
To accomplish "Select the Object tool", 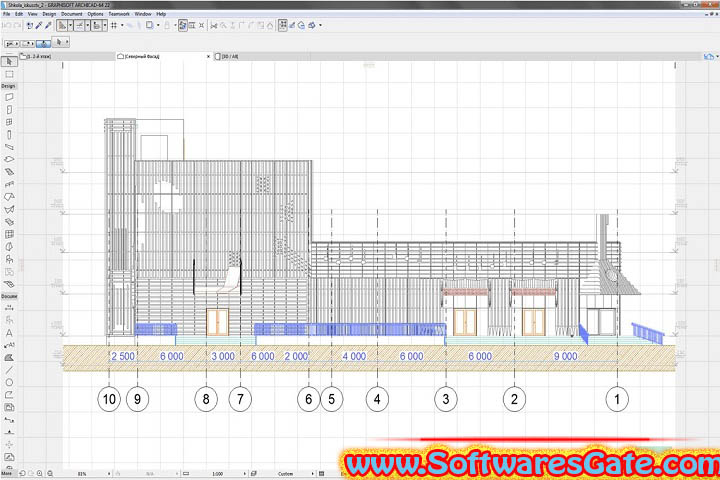I will (9, 259).
